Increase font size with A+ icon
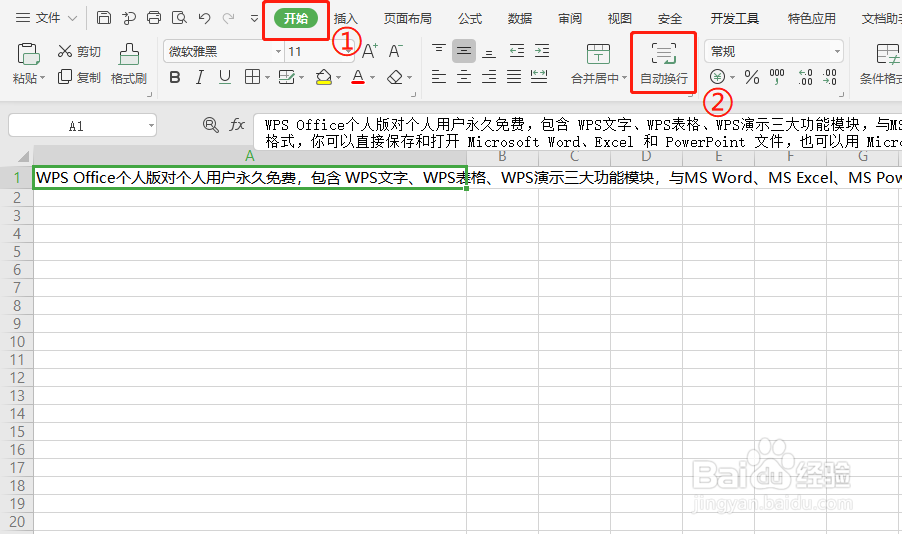This screenshot has width=902, height=534. coord(369,51)
